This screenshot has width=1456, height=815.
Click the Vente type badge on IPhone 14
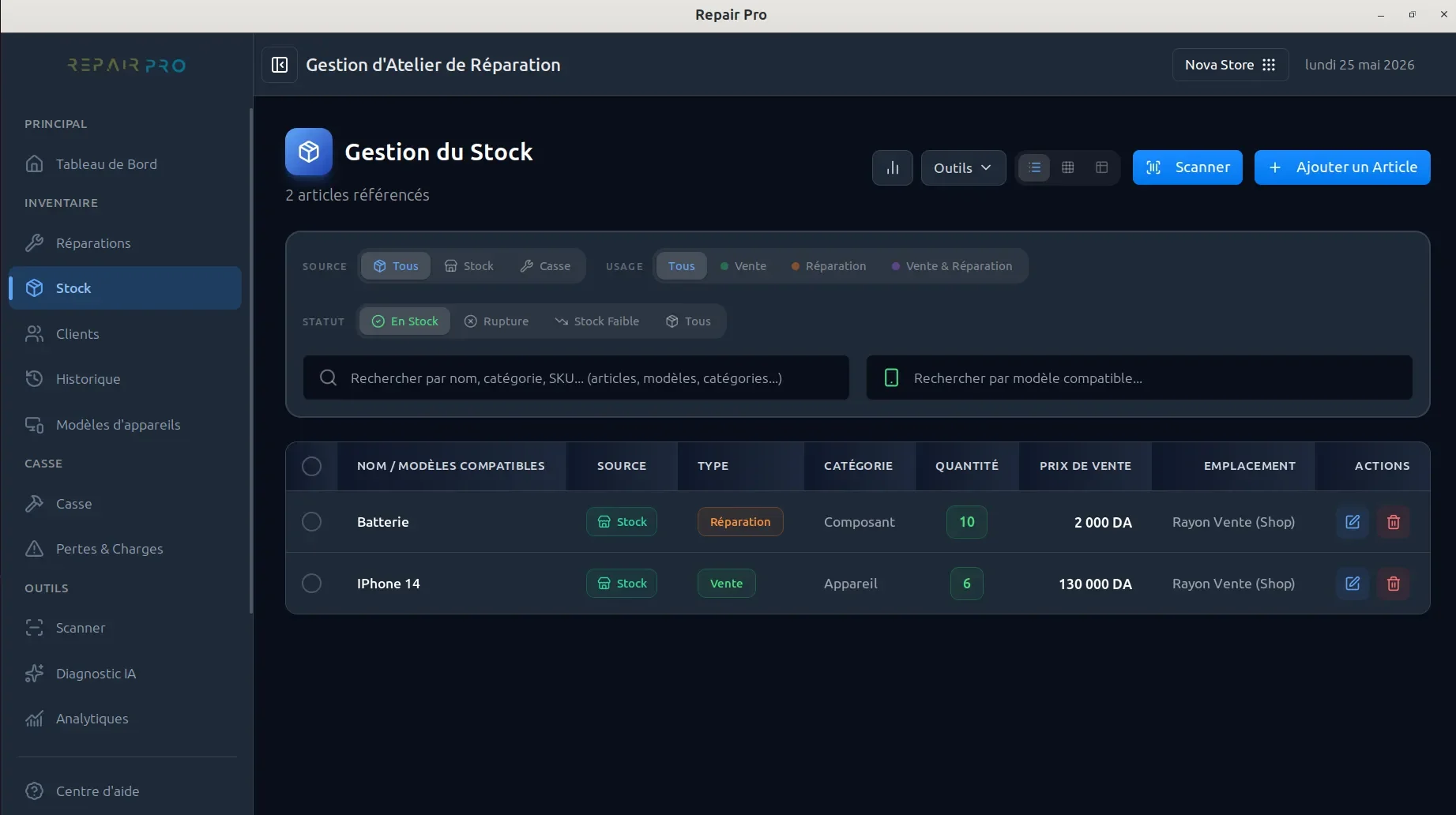[x=726, y=584]
